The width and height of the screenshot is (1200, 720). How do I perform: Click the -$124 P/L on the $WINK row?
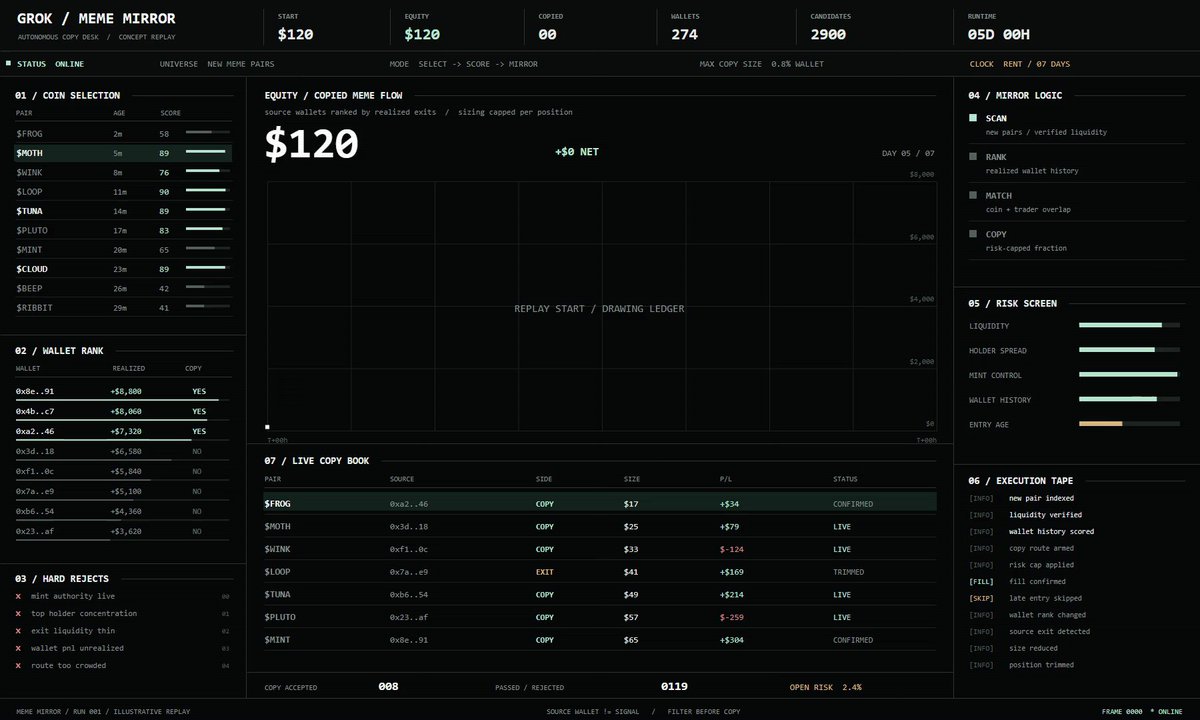[734, 549]
